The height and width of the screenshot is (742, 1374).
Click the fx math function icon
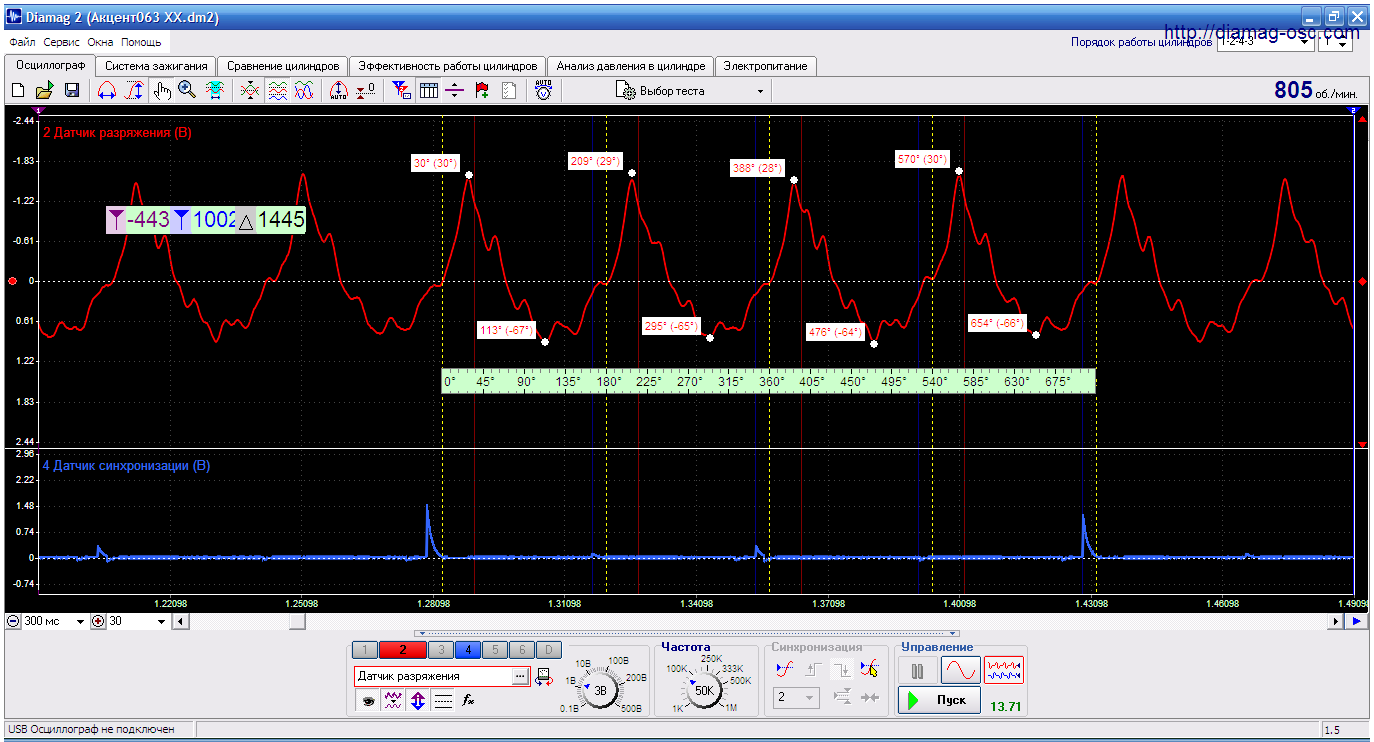coord(468,702)
